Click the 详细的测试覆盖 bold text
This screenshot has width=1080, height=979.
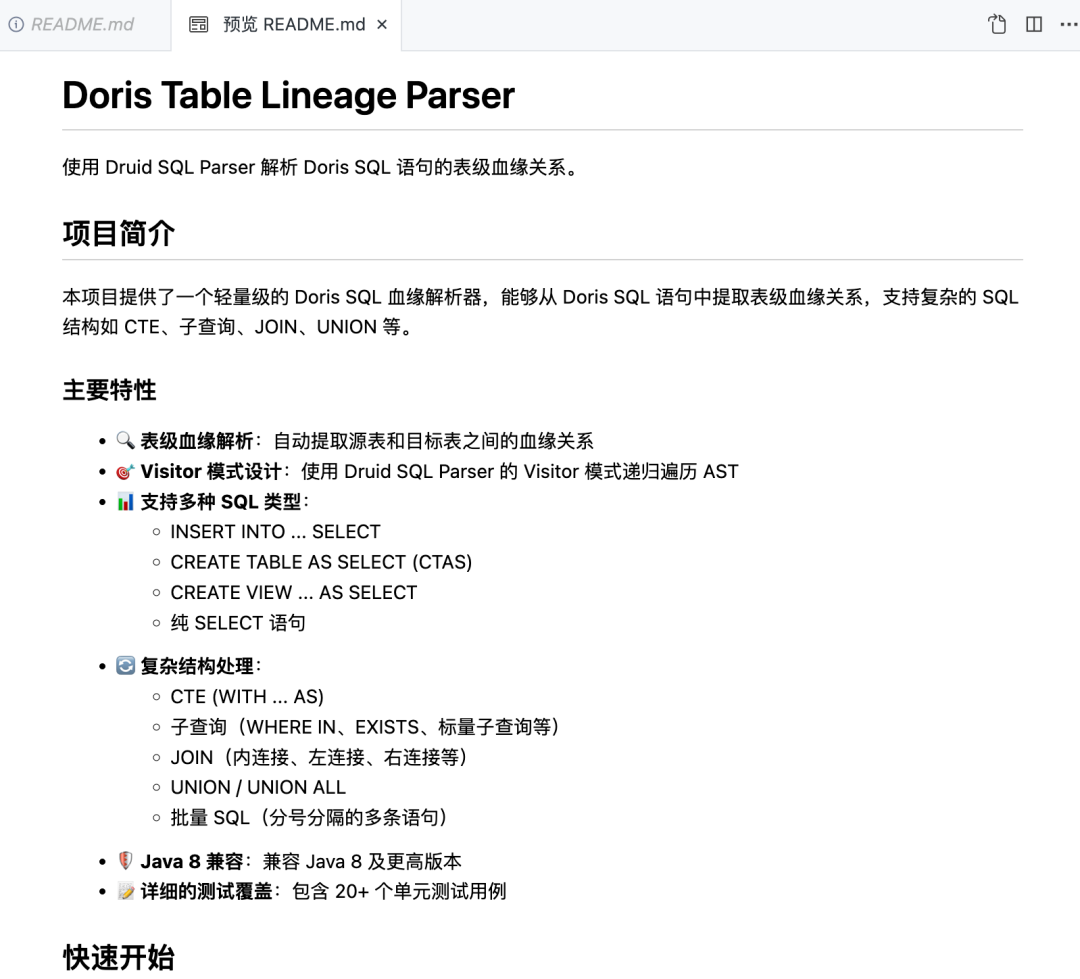(x=207, y=892)
